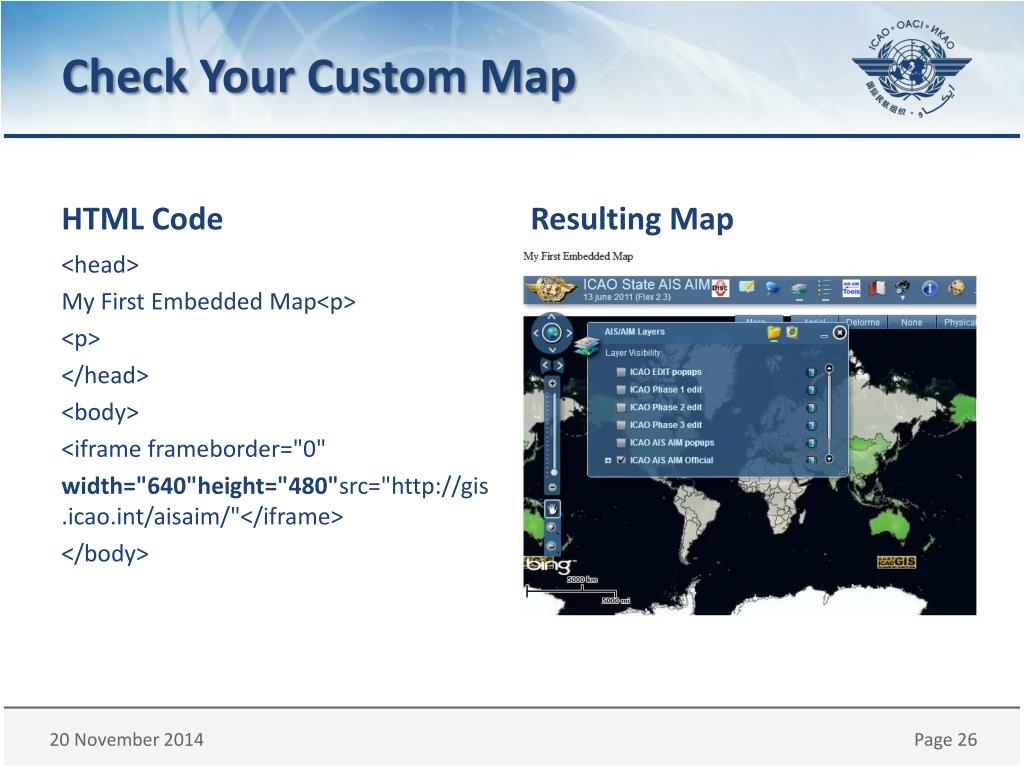Click the zoom out minus below slider
Viewport: 1024px width, 768px height.
552,488
